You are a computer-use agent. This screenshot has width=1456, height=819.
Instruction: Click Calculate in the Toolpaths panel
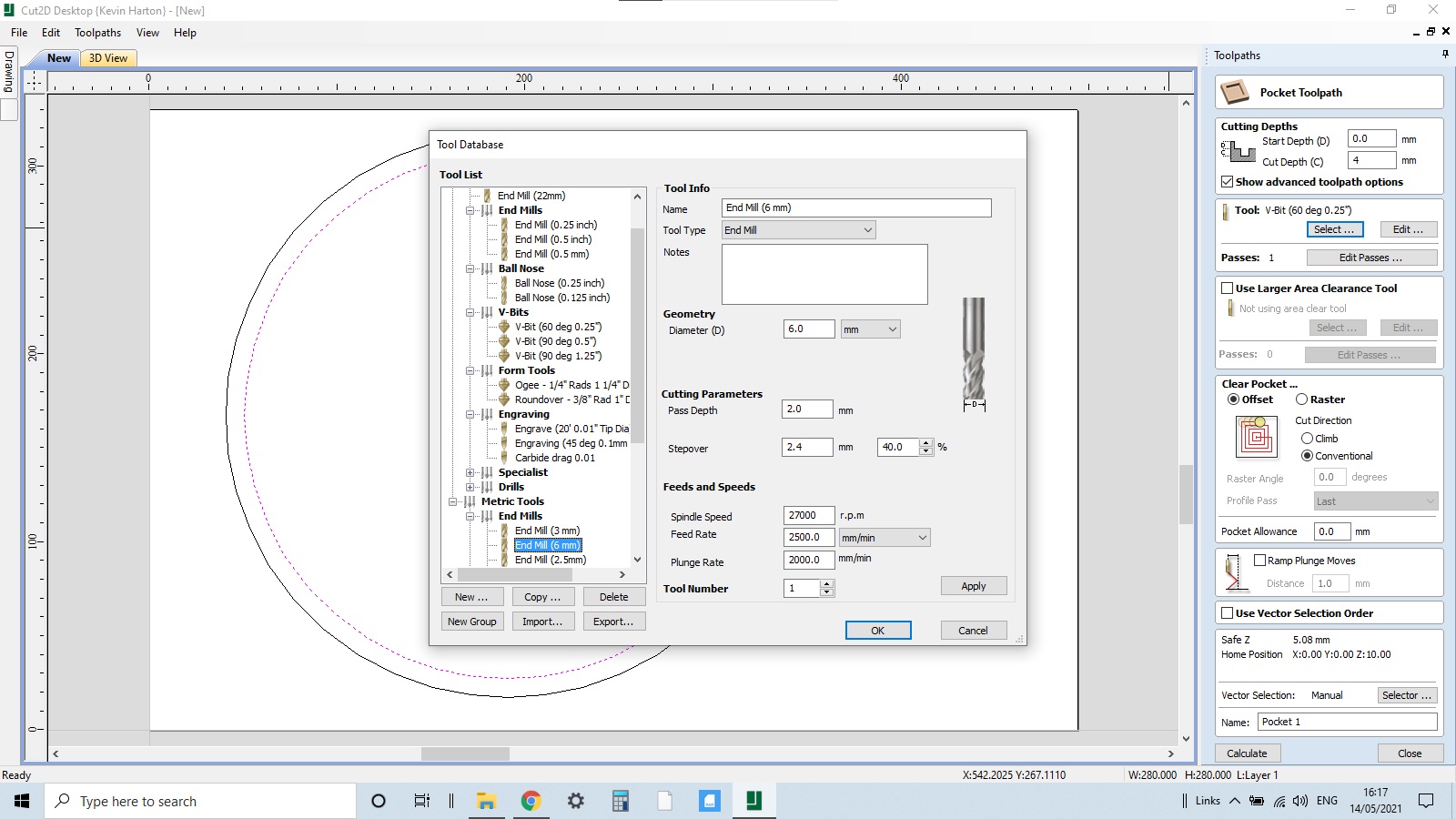pos(1247,753)
